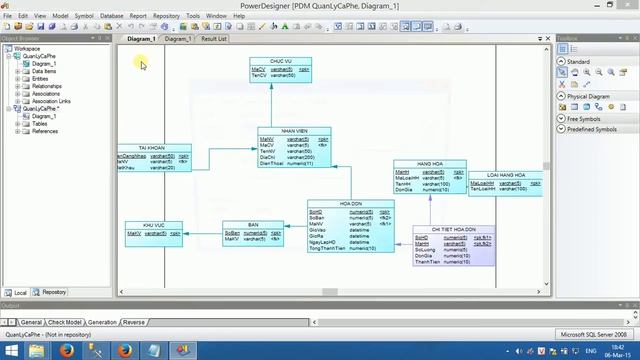Viewport: 640px width, 360px height.
Task: Open the Tools menu
Action: pos(193,16)
